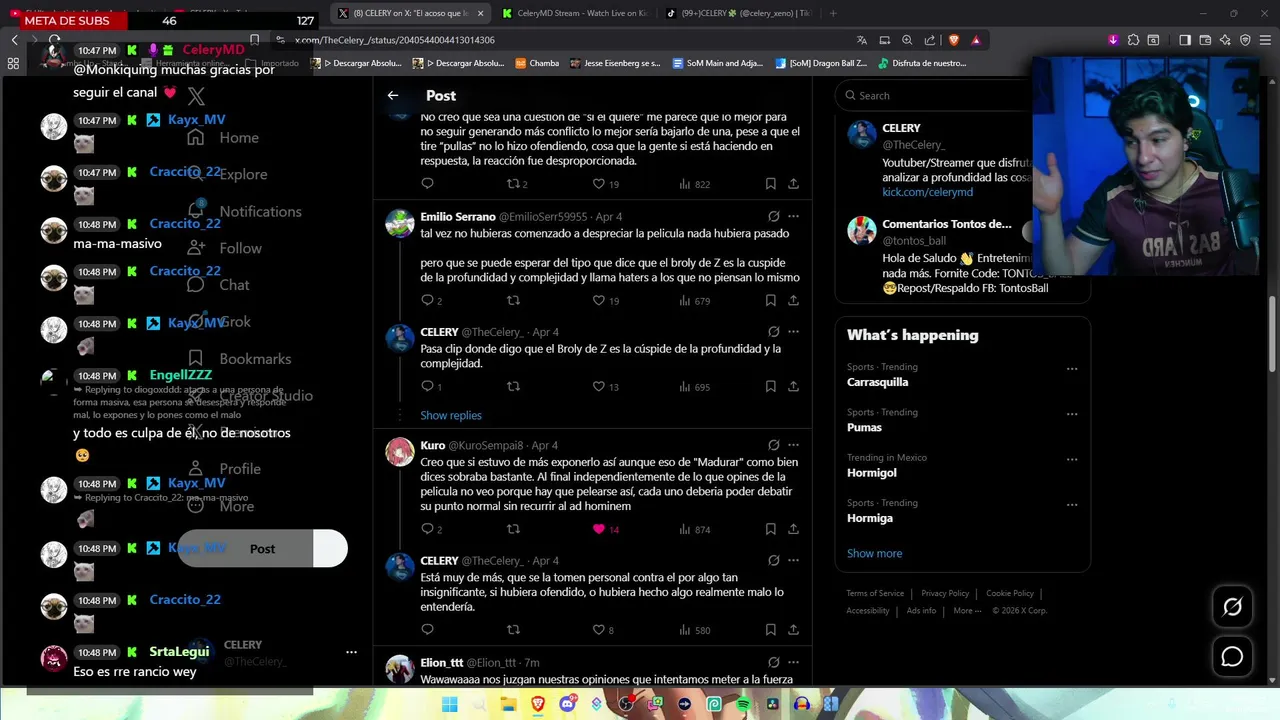Screen dimensions: 1280x720
Task: Open more options for Hormigol trend
Action: 1072,459
